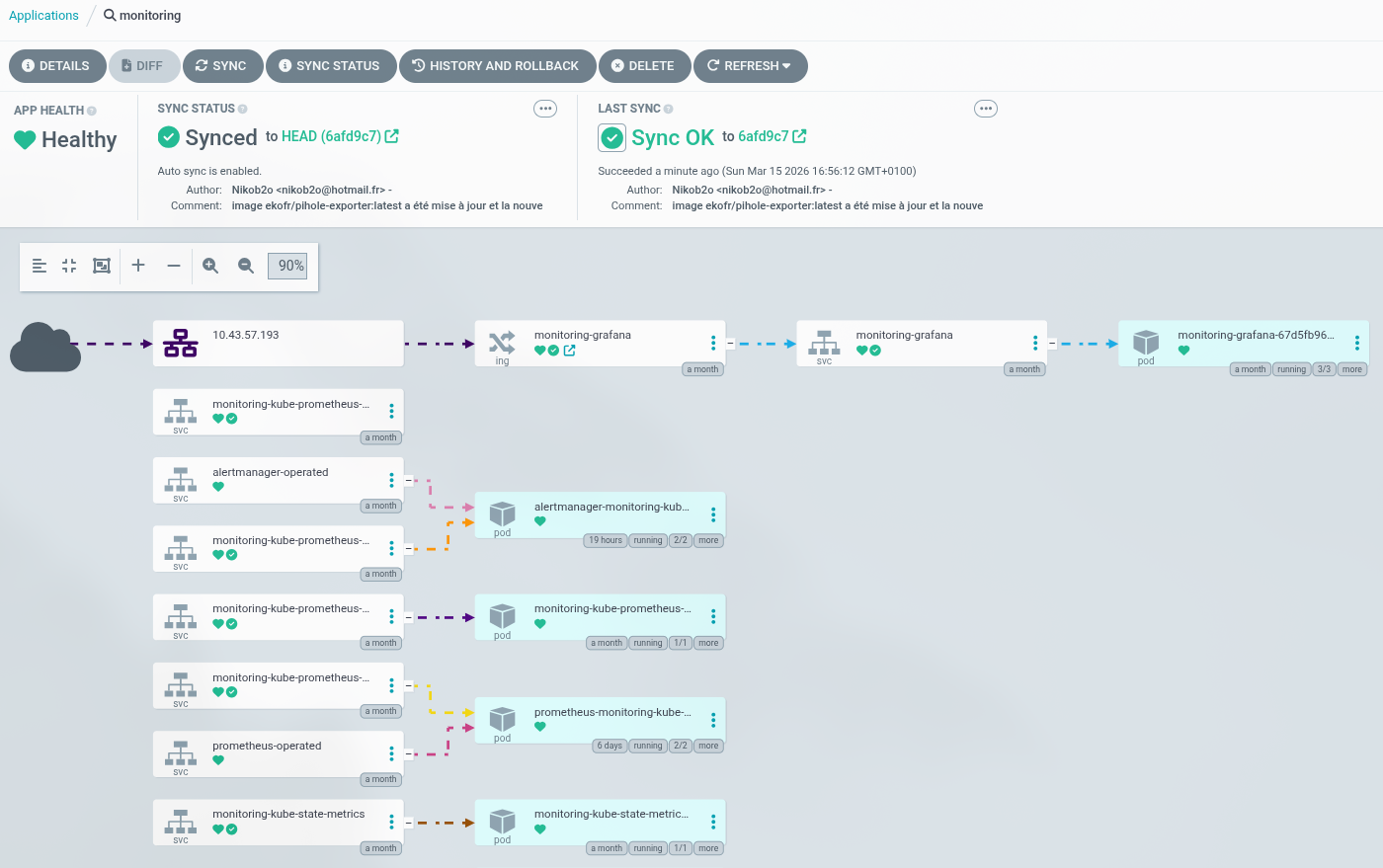Click the Sync button
This screenshot has width=1383, height=868.
point(221,66)
